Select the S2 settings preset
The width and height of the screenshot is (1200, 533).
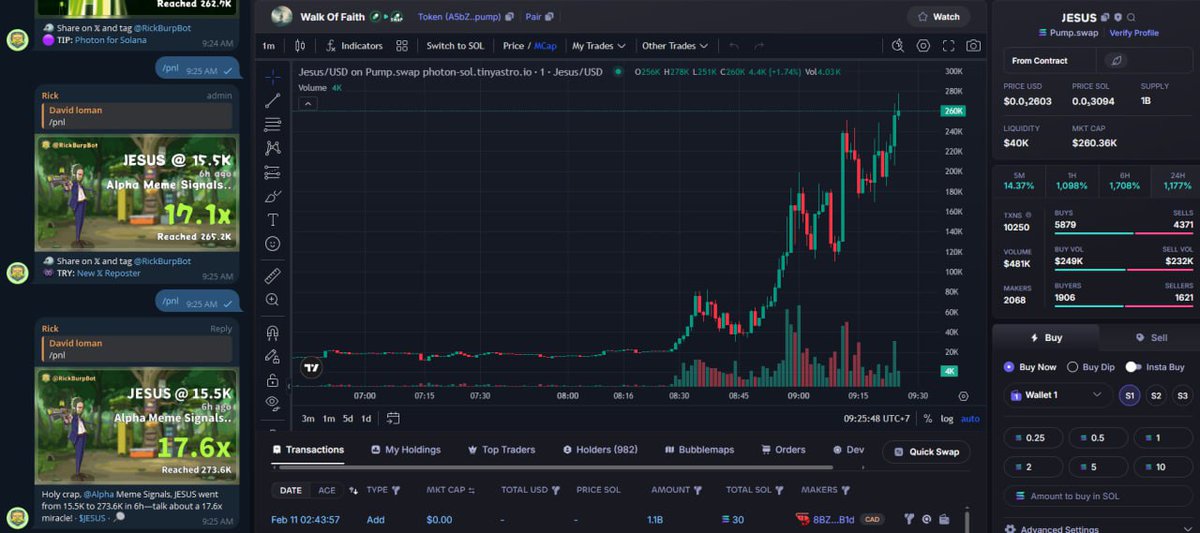point(1156,395)
